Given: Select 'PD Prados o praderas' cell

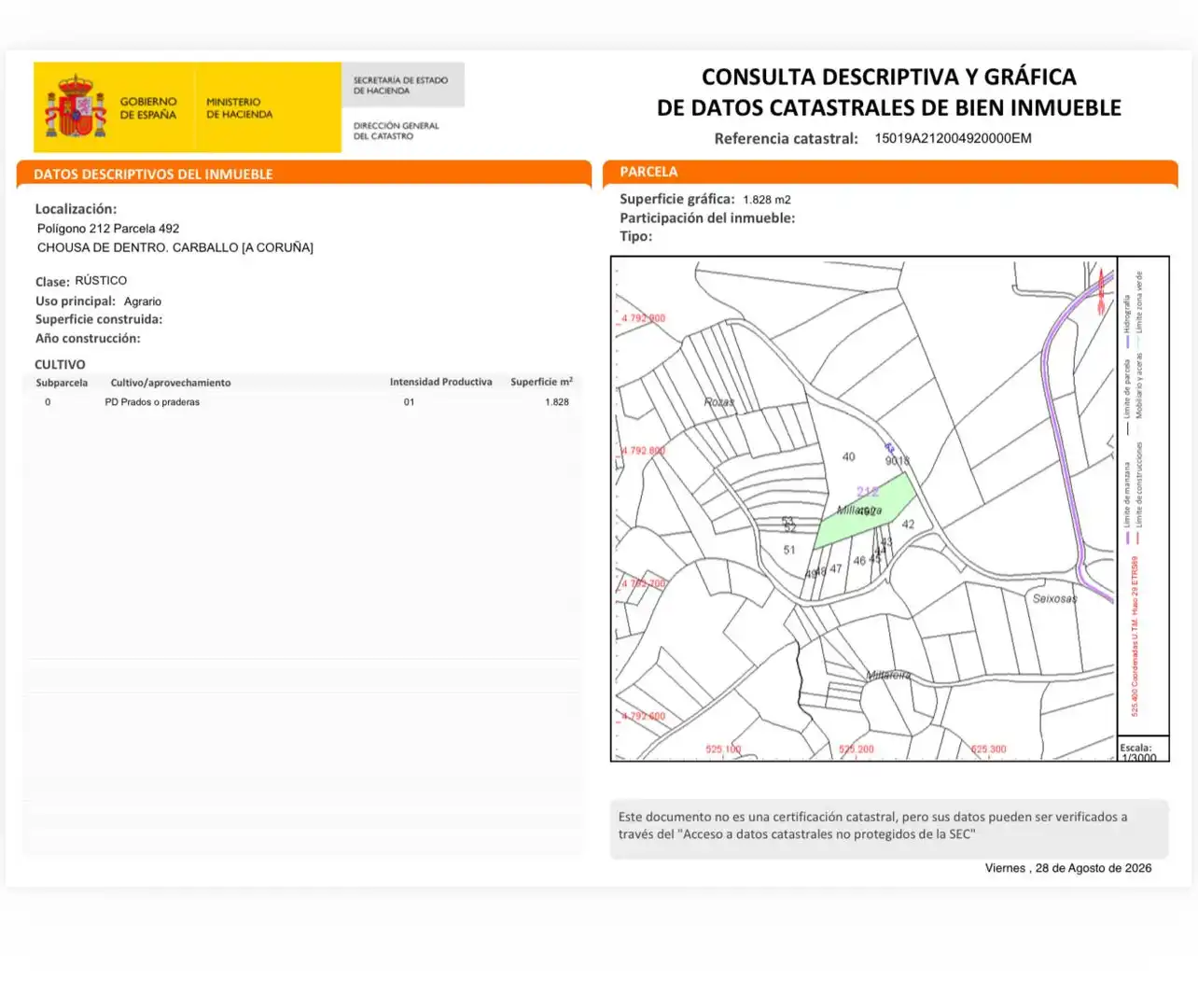Looking at the screenshot, I should [152, 402].
